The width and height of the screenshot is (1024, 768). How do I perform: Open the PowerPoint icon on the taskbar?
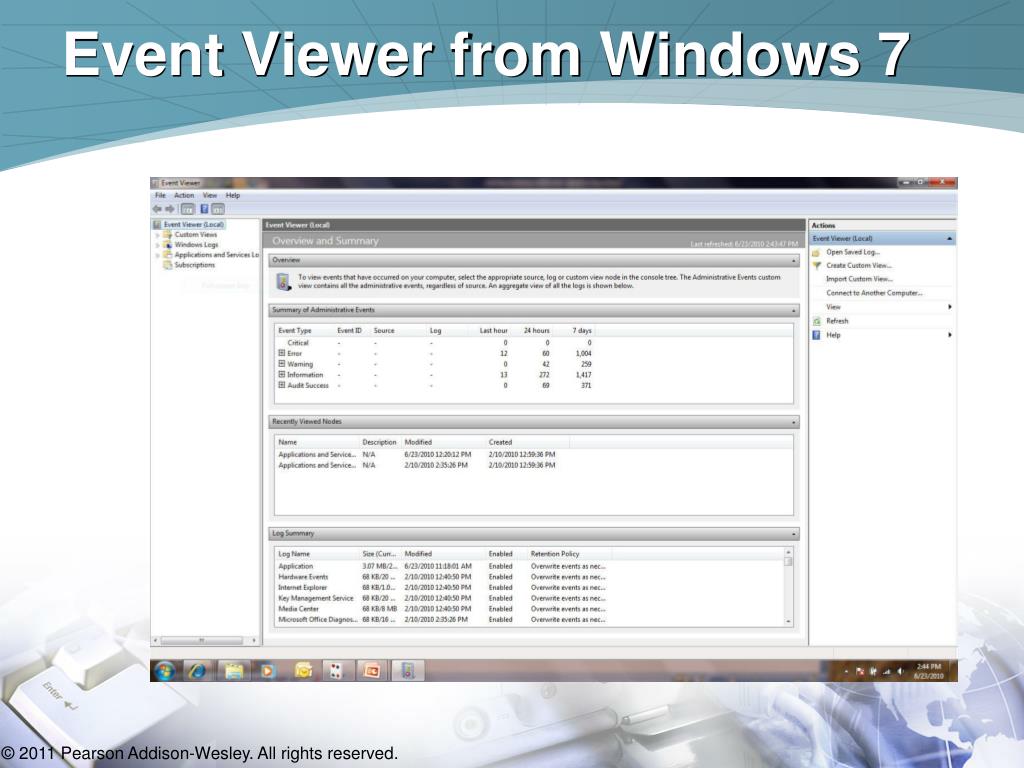coord(372,670)
